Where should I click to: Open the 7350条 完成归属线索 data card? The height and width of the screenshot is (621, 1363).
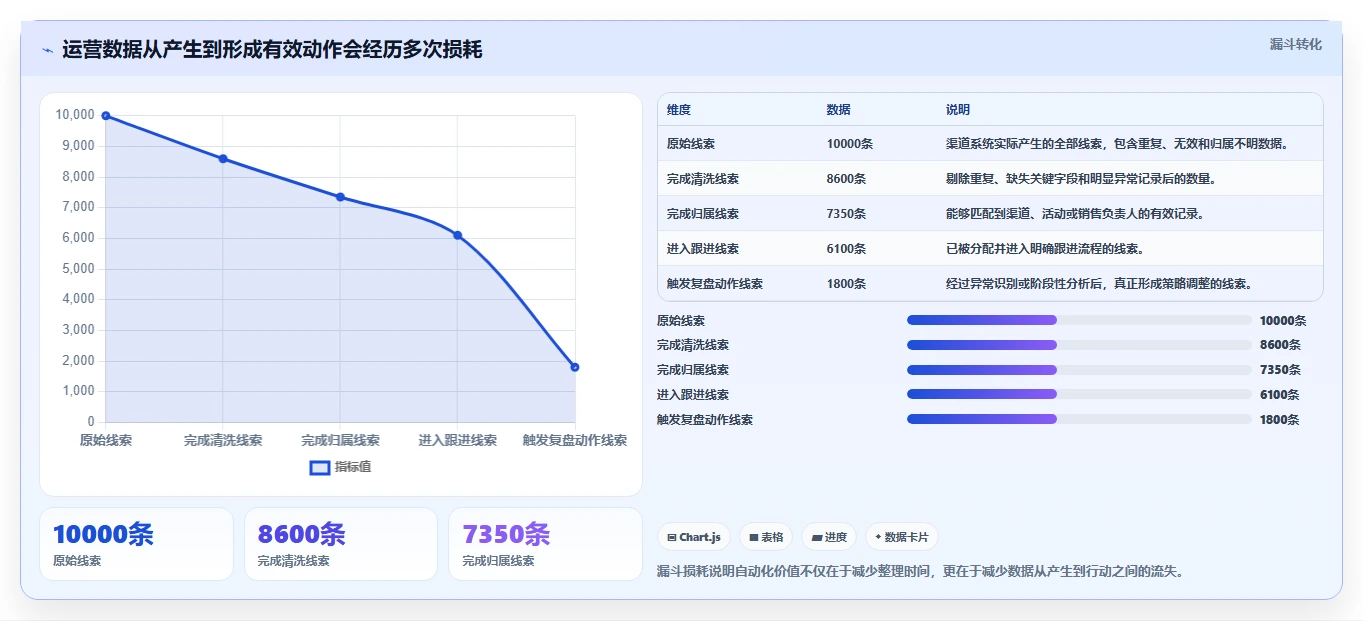(546, 544)
